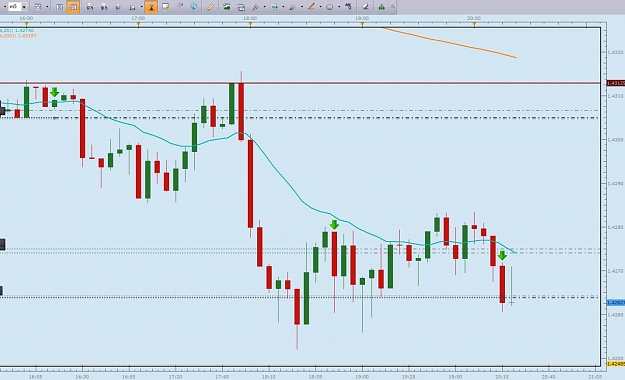Click the curved arrow icon left of the globe

click(180, 7)
